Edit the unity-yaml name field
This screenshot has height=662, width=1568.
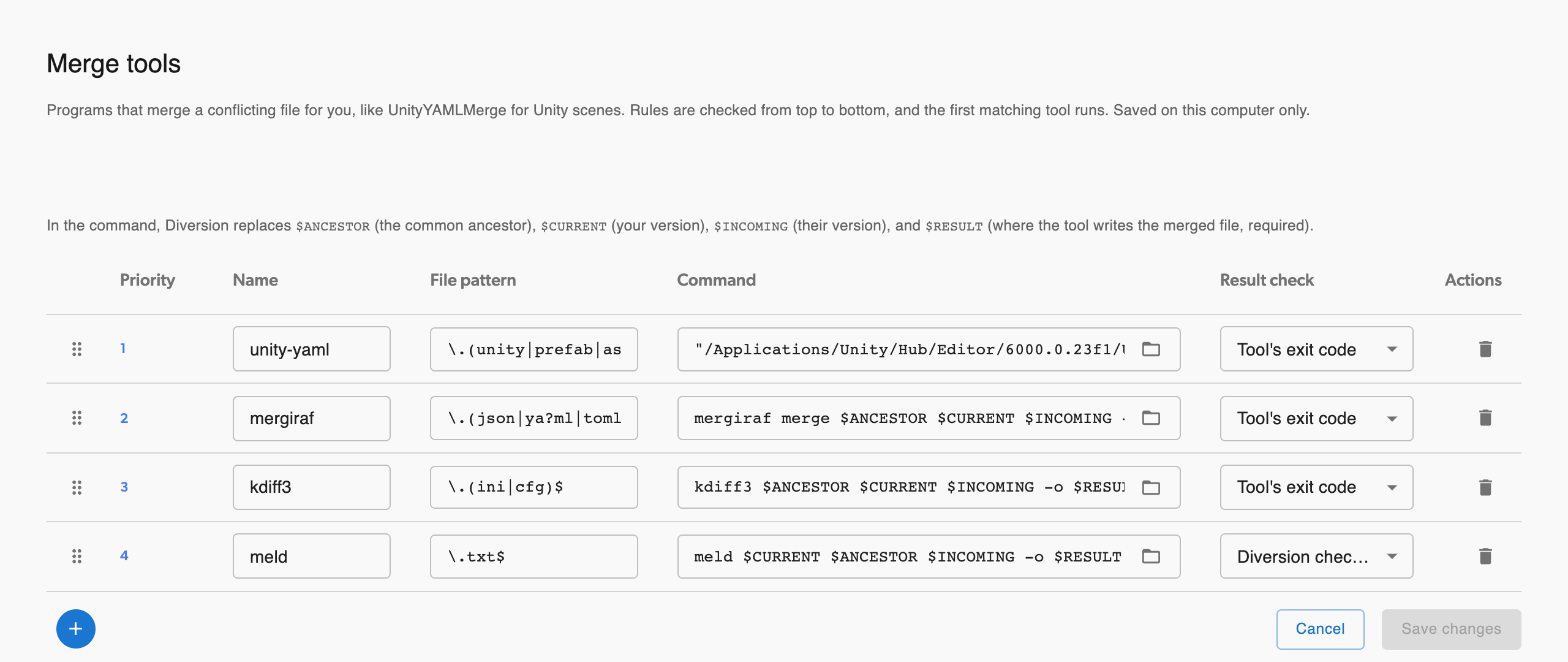tap(311, 349)
